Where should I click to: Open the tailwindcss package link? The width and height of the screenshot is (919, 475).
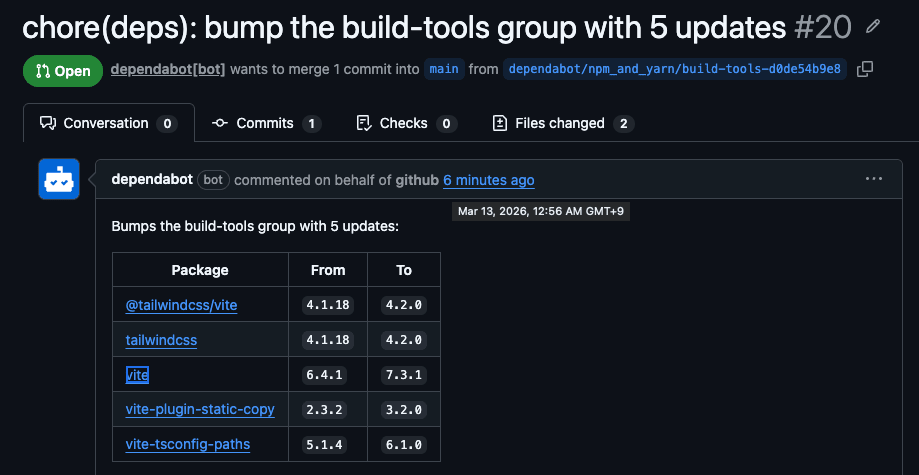click(161, 340)
